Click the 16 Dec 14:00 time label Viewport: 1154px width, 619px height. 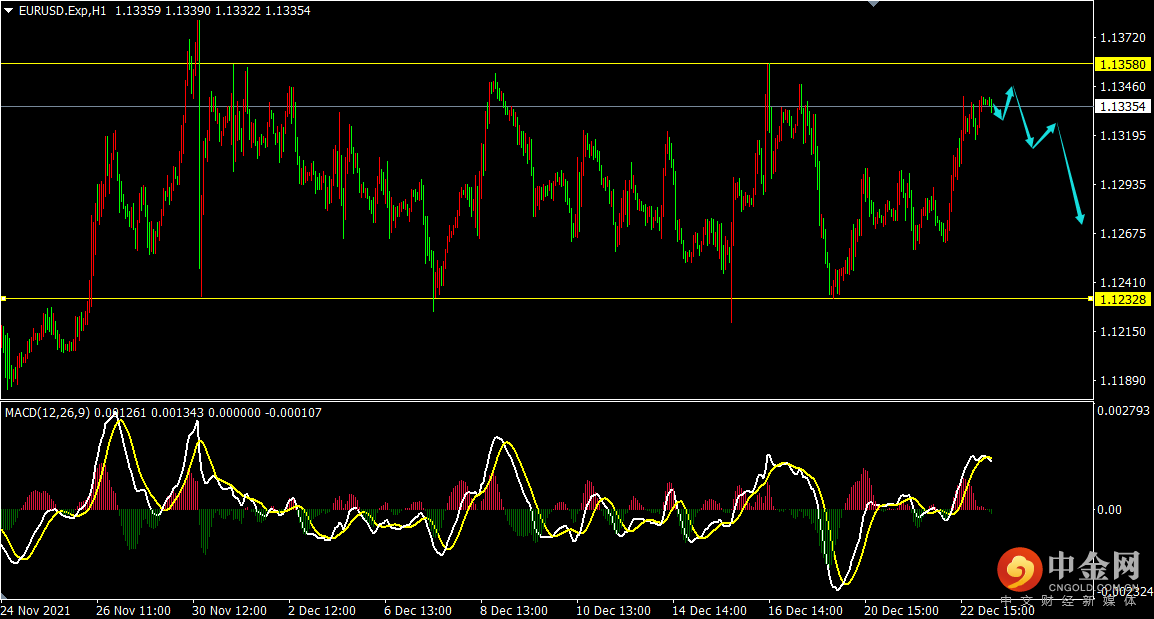tap(805, 611)
